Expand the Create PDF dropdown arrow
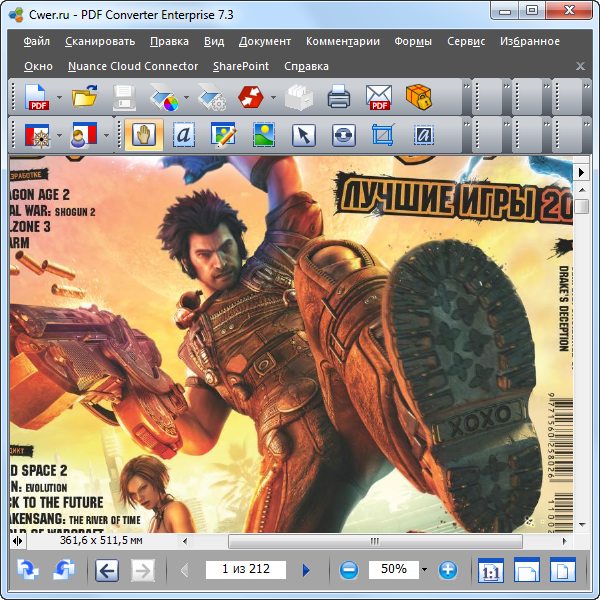This screenshot has height=600, width=600. click(x=59, y=98)
